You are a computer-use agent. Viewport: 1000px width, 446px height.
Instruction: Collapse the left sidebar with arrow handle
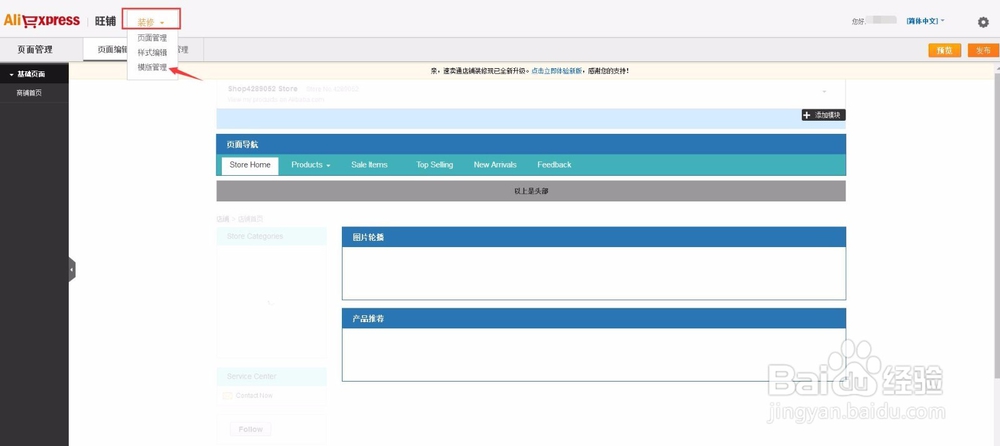point(71,270)
